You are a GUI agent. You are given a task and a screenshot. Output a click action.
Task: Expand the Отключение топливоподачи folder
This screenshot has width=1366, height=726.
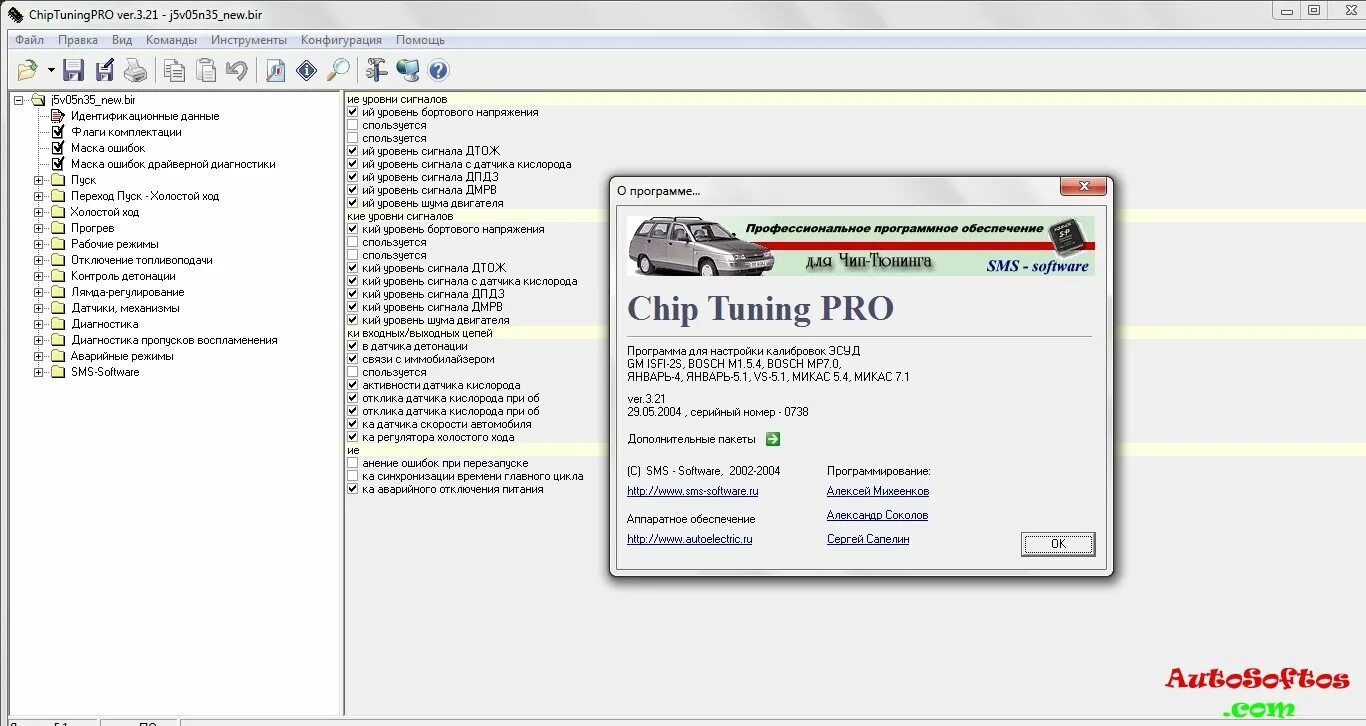[x=39, y=260]
